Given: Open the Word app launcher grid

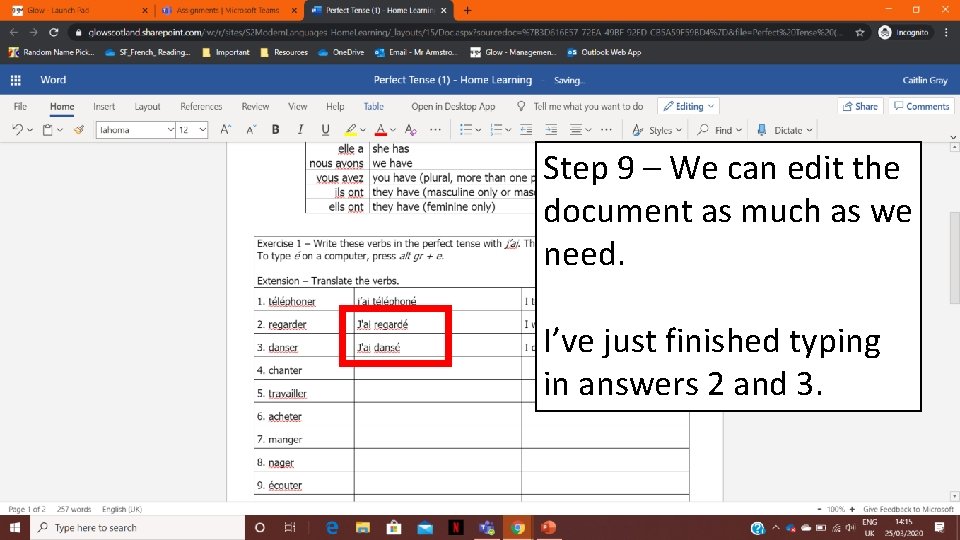Looking at the screenshot, I should coord(16,80).
